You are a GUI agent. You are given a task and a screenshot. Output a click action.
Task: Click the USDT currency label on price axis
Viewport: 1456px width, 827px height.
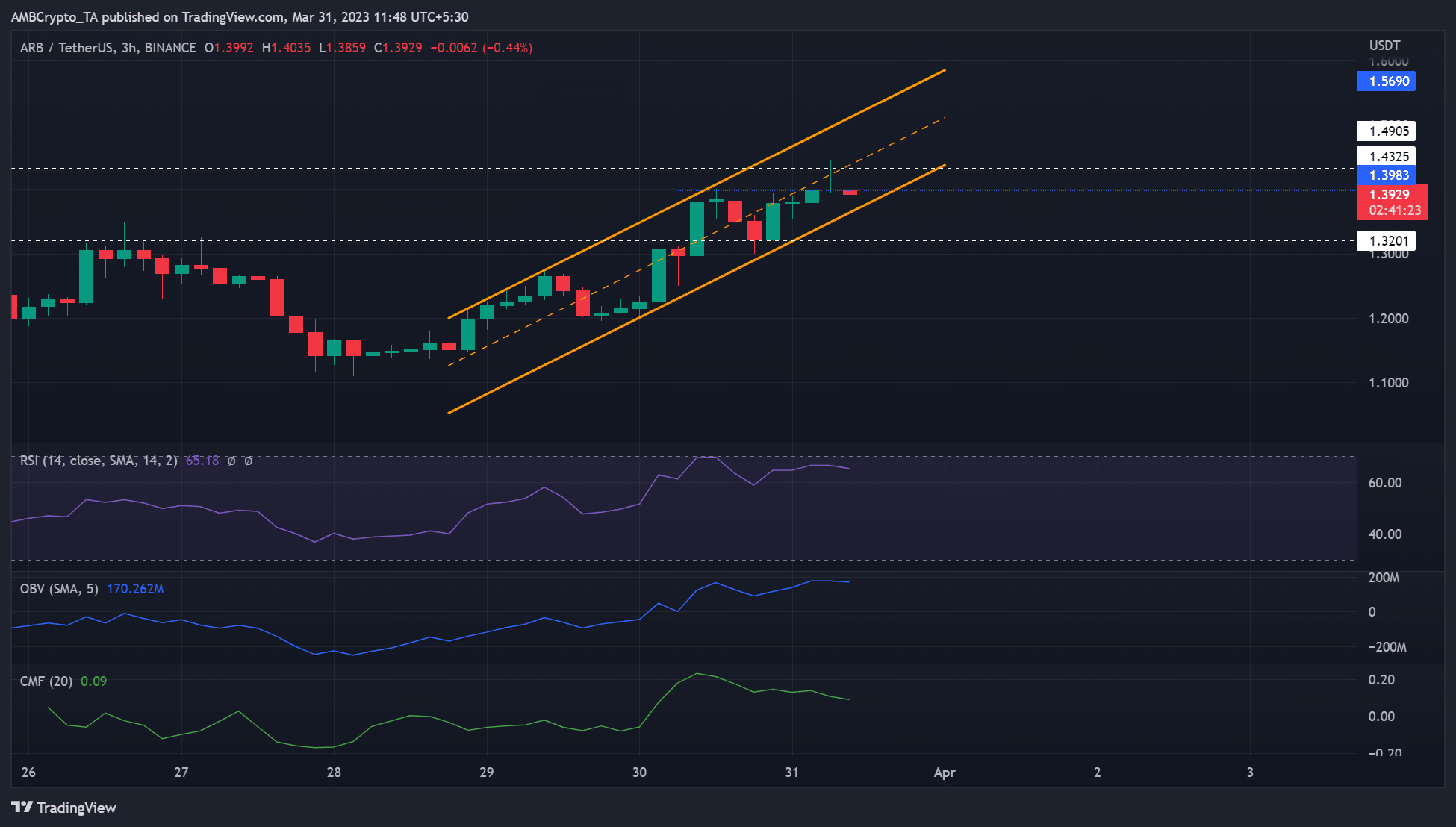click(x=1384, y=46)
